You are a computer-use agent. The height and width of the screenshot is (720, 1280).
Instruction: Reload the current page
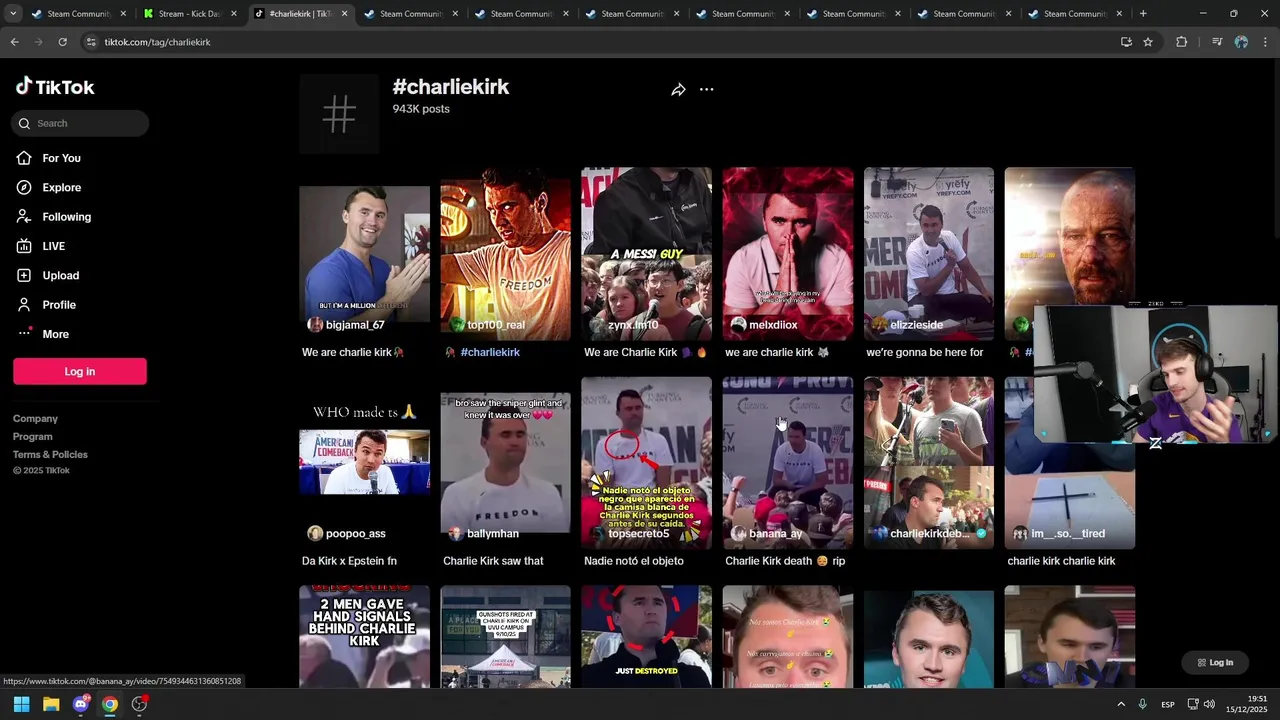(x=62, y=42)
